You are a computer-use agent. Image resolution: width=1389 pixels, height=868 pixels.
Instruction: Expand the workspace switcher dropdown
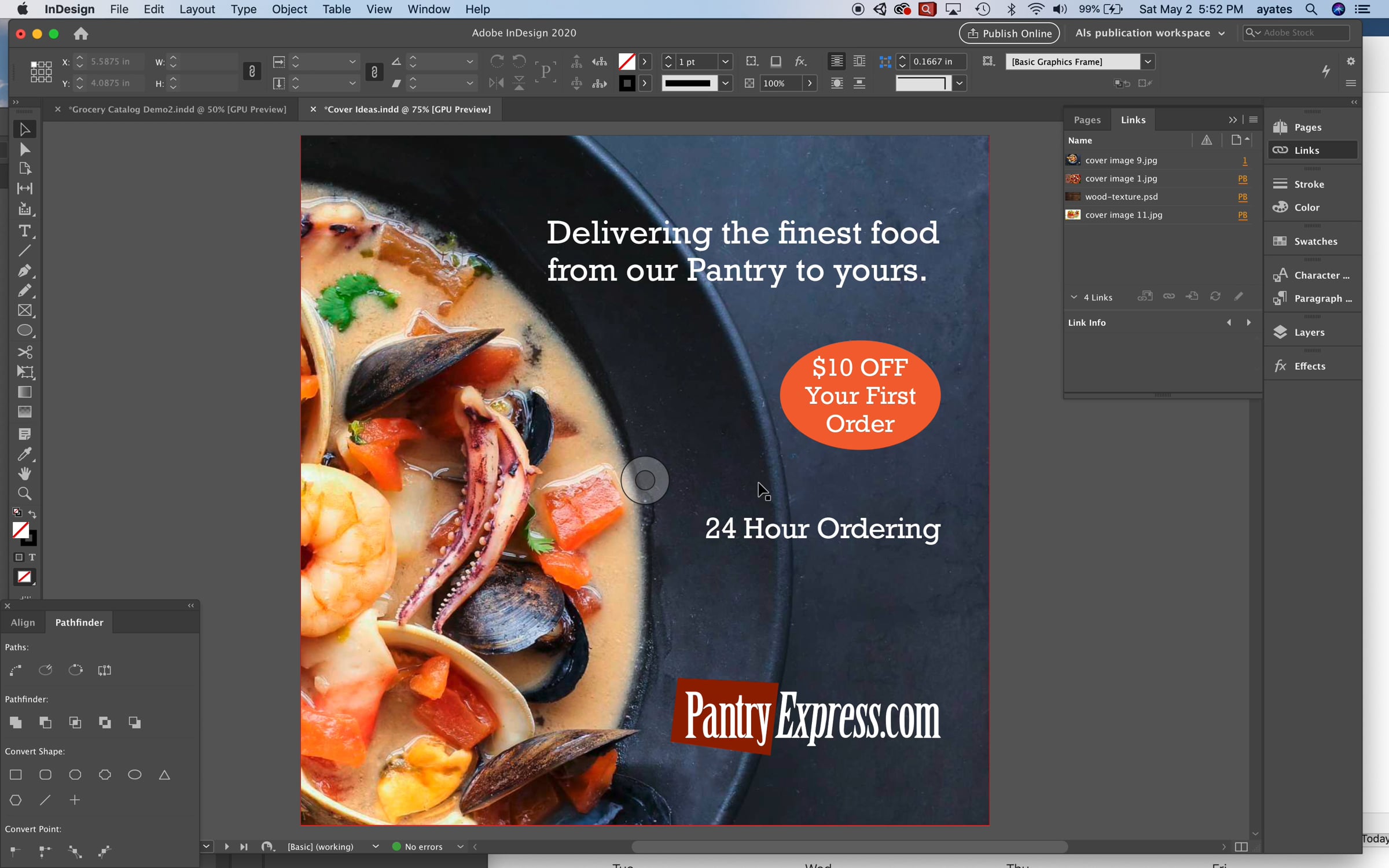coord(1221,33)
